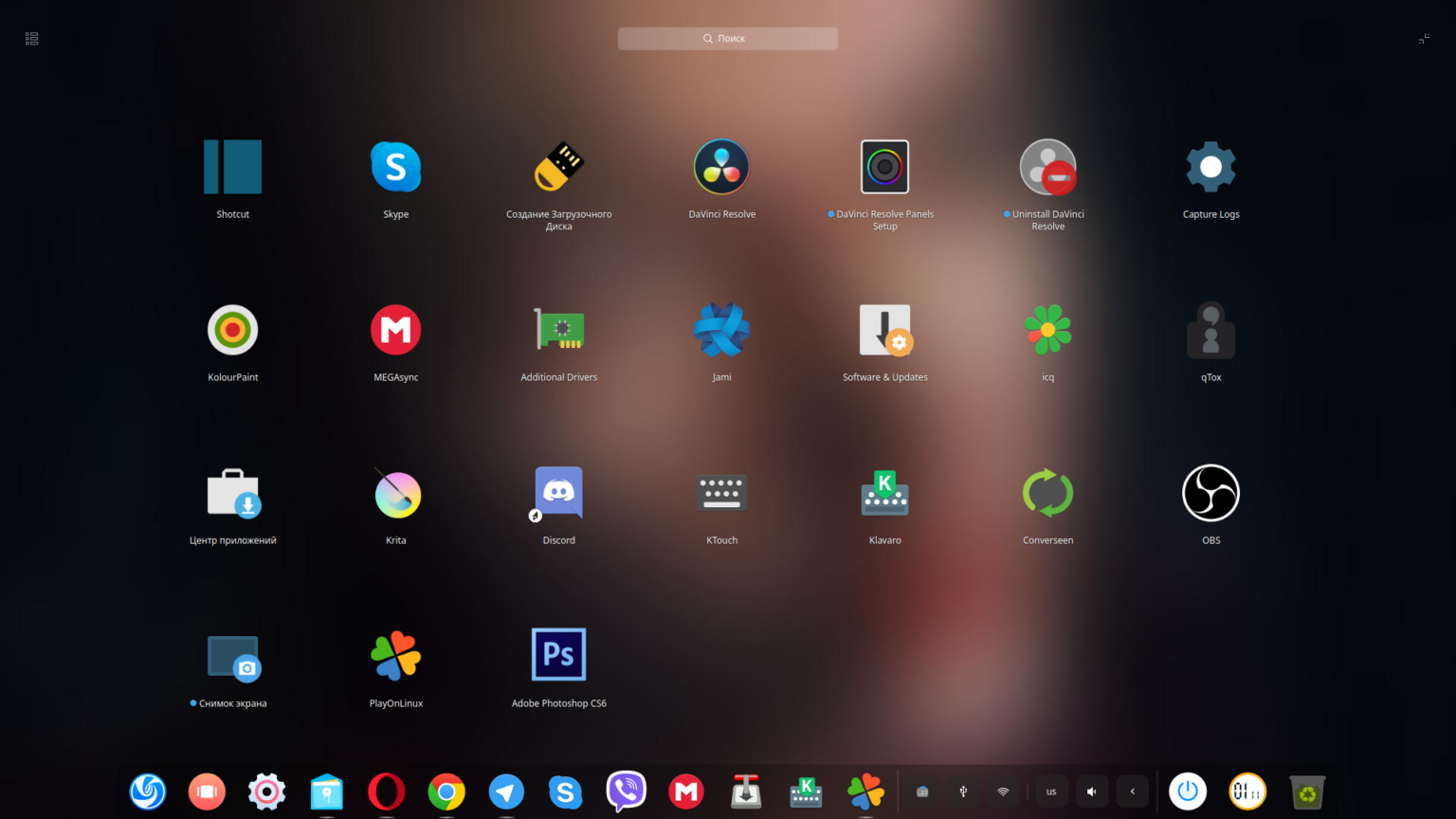Click the Deepin launcher icon in dock
The width and height of the screenshot is (1456, 819).
tap(148, 792)
